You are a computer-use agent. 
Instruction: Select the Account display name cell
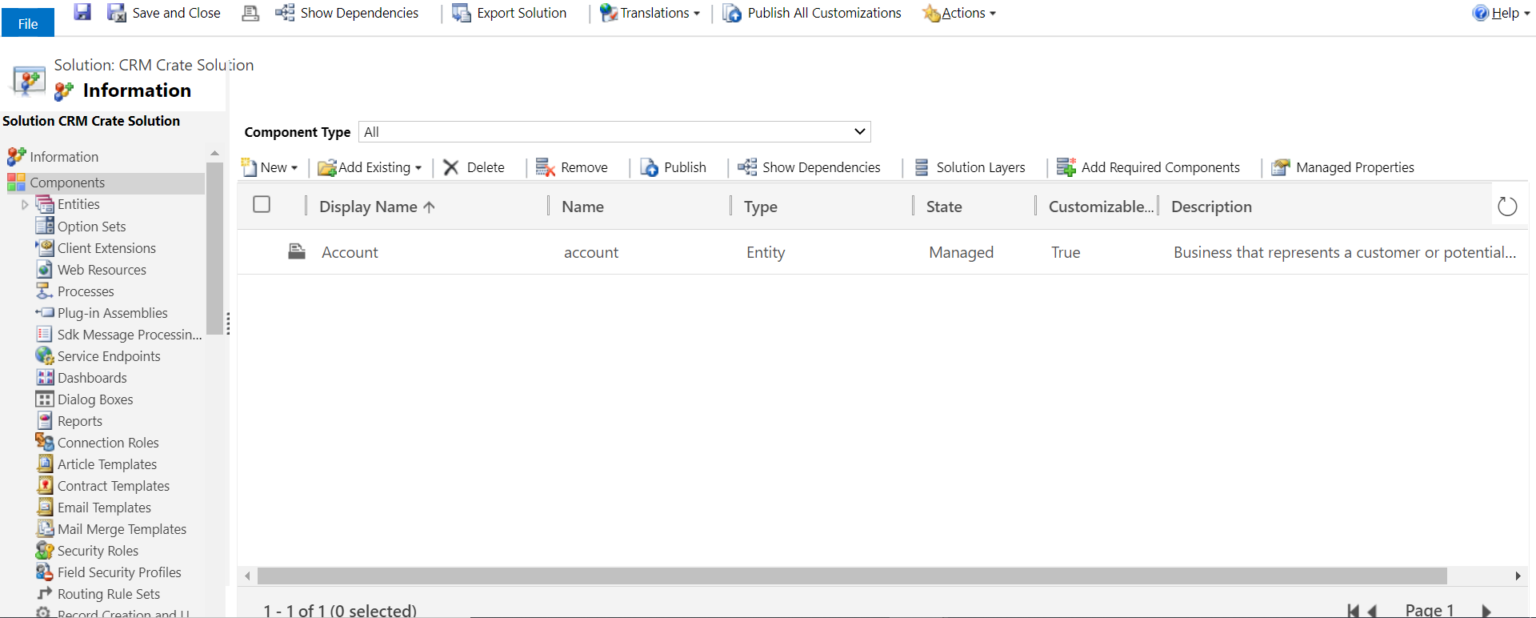(350, 253)
